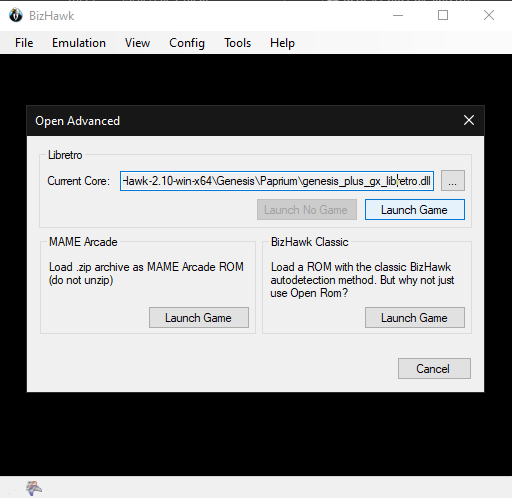Open the Tools menu
This screenshot has height=498, width=512.
(x=237, y=43)
